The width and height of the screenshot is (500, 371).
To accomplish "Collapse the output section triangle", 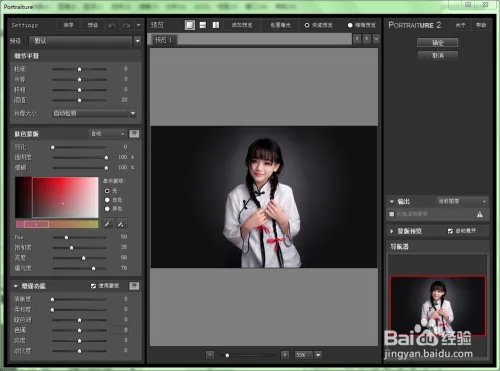I will pyautogui.click(x=392, y=202).
